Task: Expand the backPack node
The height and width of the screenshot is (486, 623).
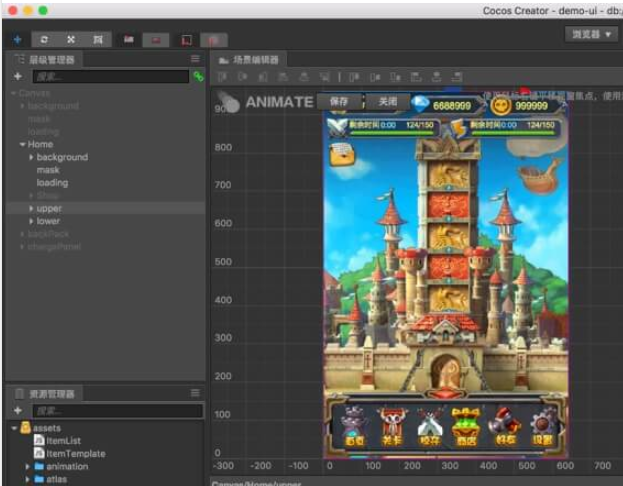Action: click(x=22, y=234)
